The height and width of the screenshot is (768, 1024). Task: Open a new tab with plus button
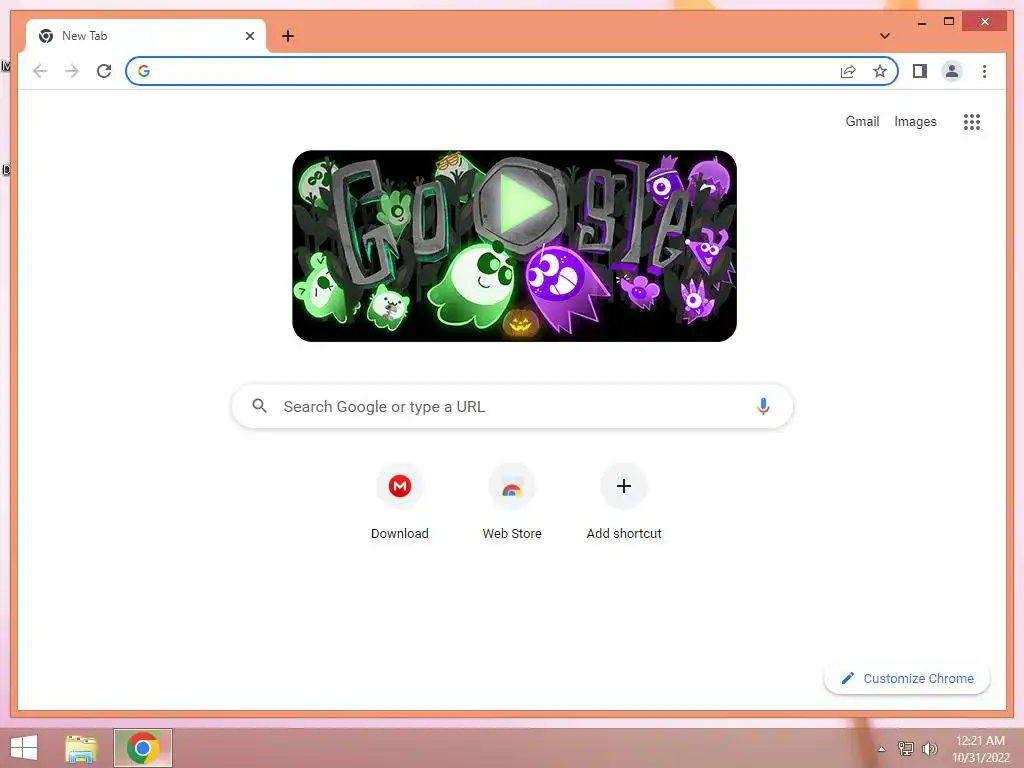click(288, 36)
